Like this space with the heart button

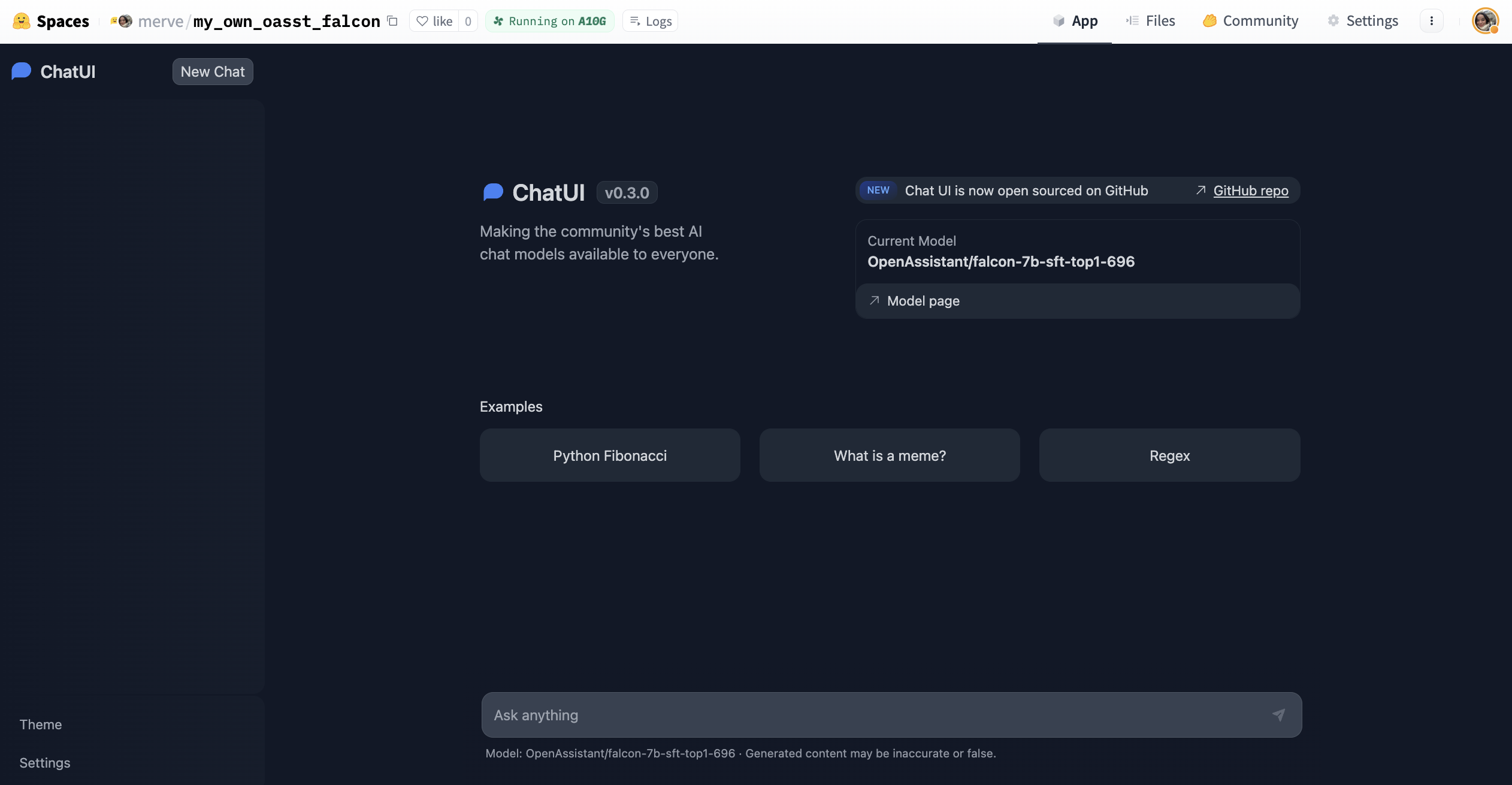[434, 21]
